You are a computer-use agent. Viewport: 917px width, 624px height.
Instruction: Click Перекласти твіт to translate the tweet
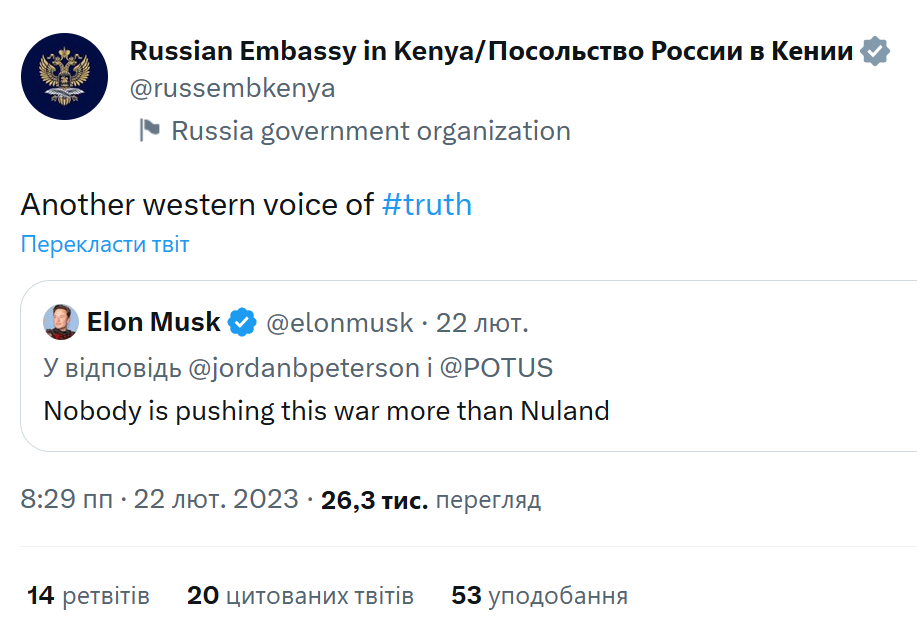coord(105,245)
